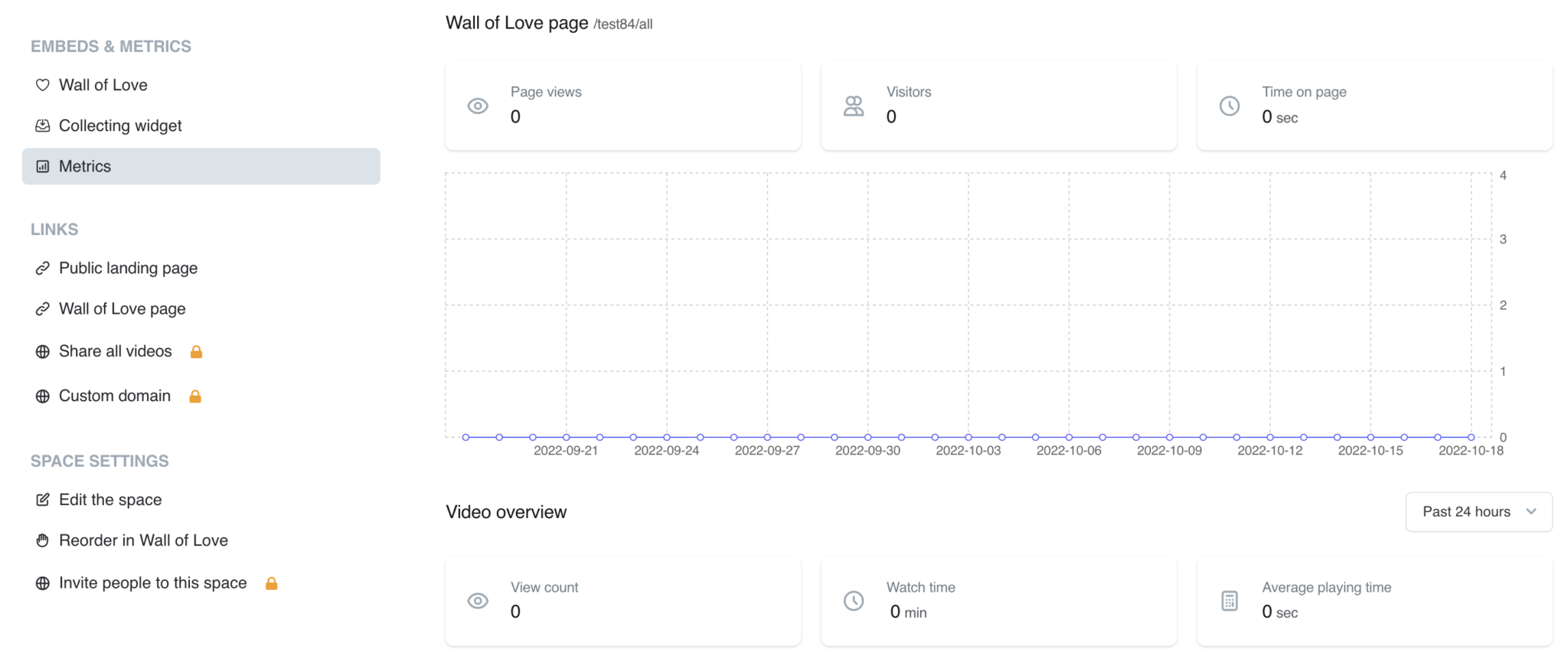The width and height of the screenshot is (1568, 652).
Task: Click the Watch time label
Action: (x=921, y=587)
